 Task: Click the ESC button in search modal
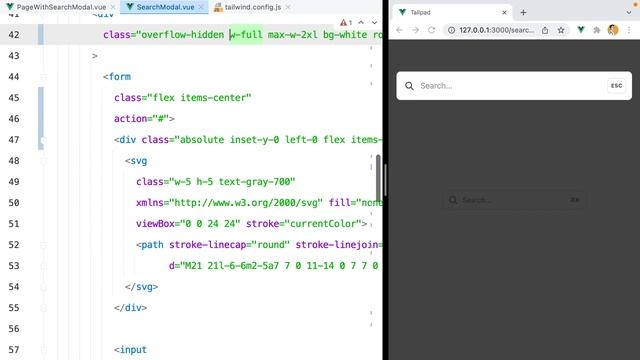[x=616, y=86]
